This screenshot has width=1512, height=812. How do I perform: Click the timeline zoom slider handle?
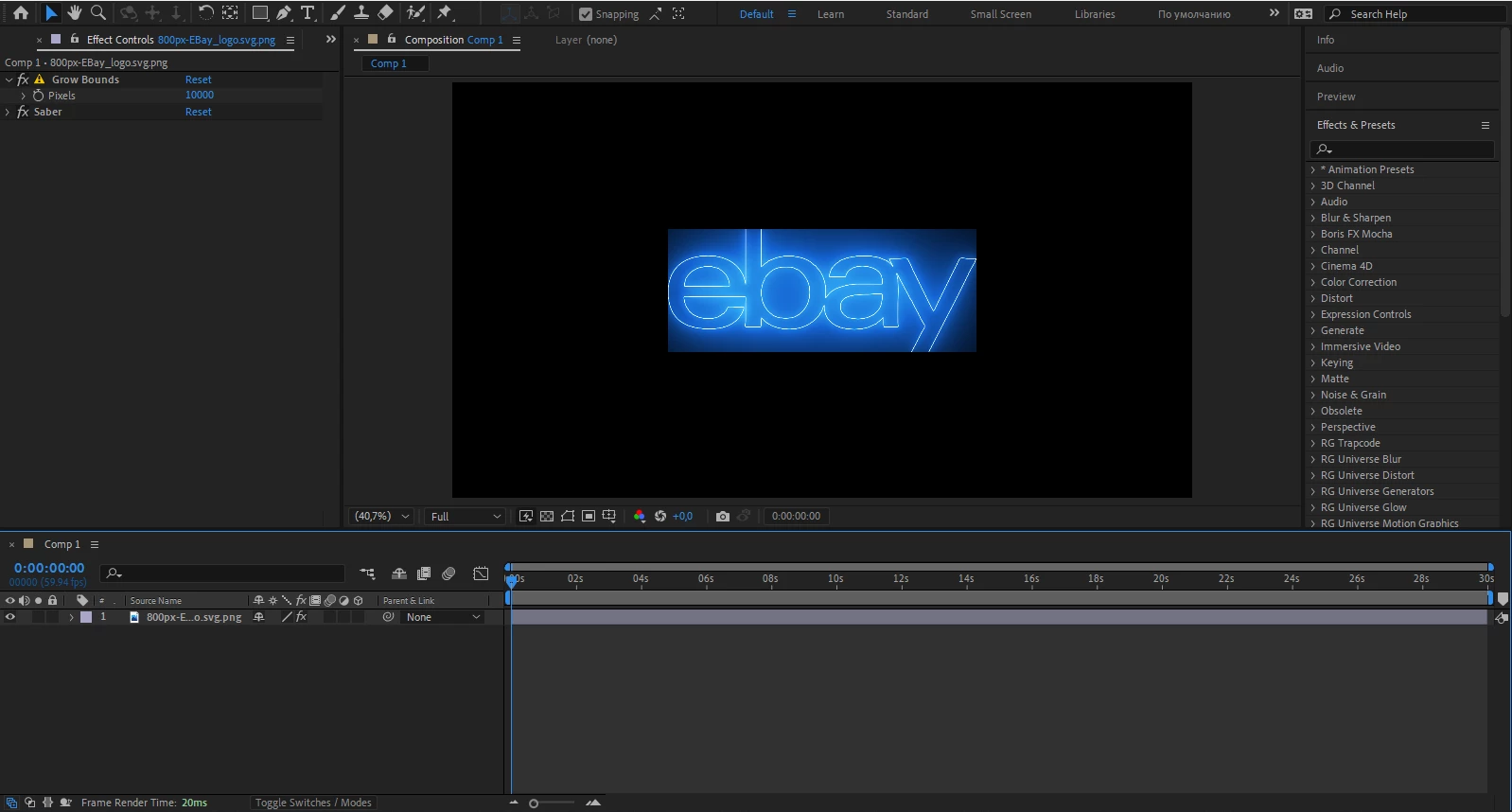[534, 803]
